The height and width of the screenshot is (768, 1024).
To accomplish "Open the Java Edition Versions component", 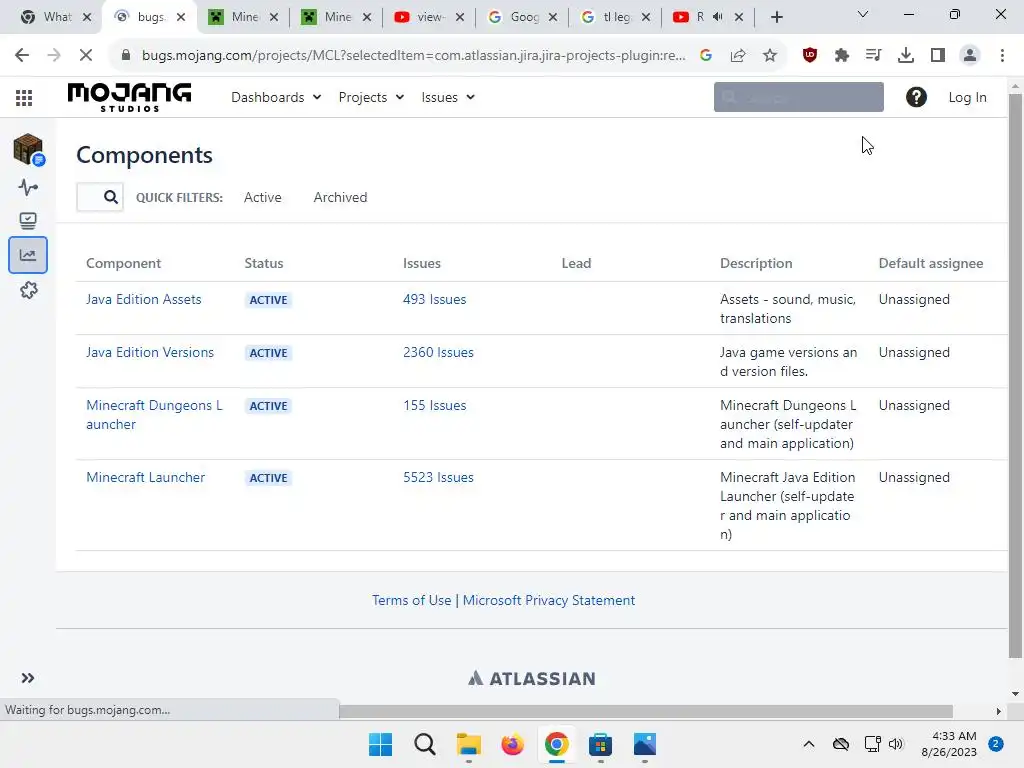I will [x=150, y=352].
